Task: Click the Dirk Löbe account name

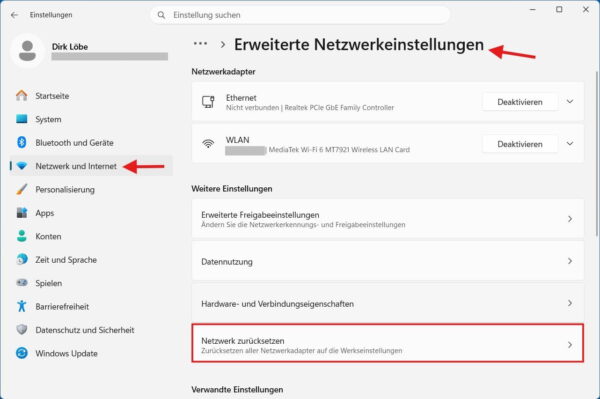Action: (x=70, y=47)
